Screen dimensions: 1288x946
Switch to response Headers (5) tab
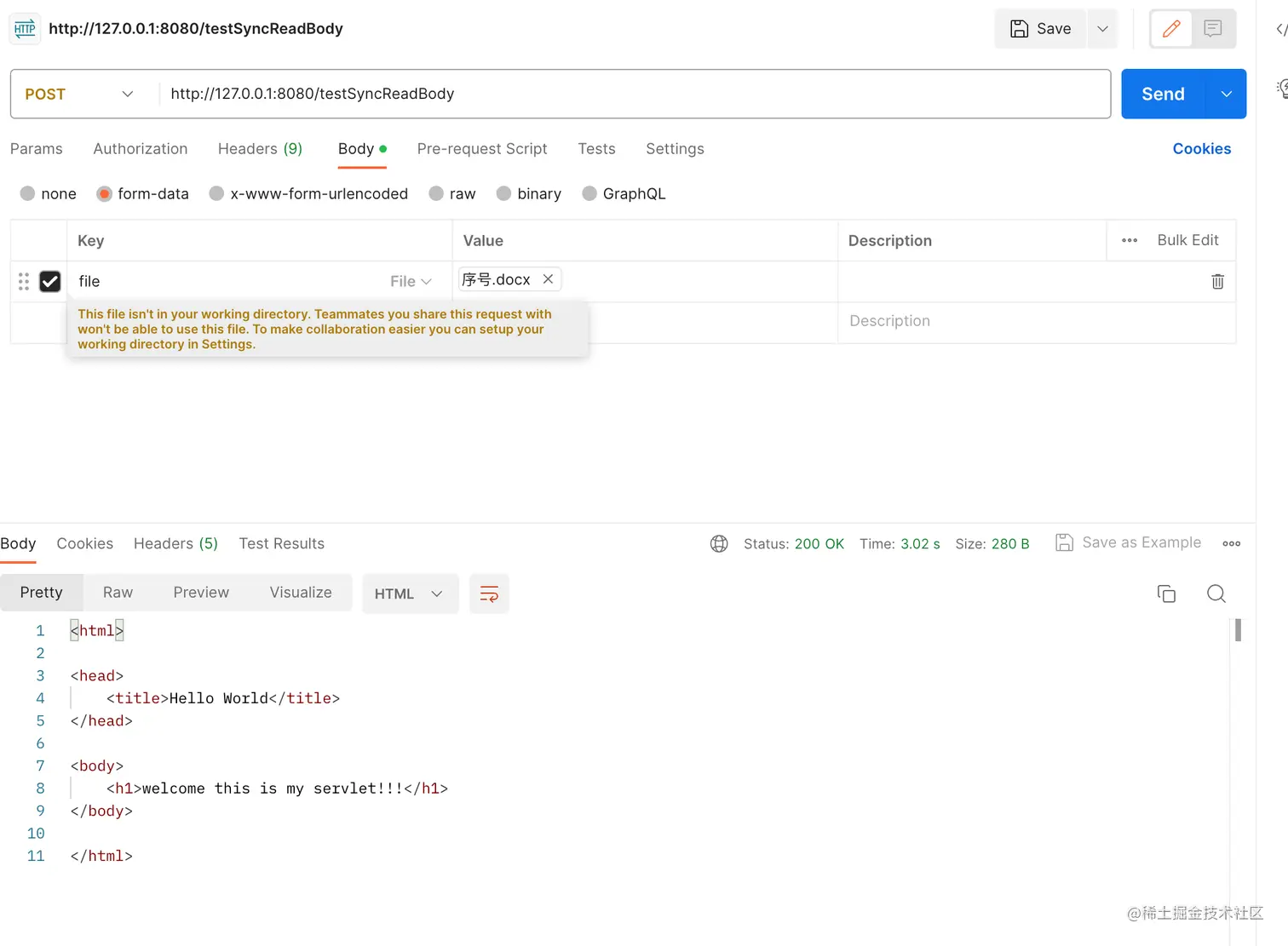click(175, 543)
